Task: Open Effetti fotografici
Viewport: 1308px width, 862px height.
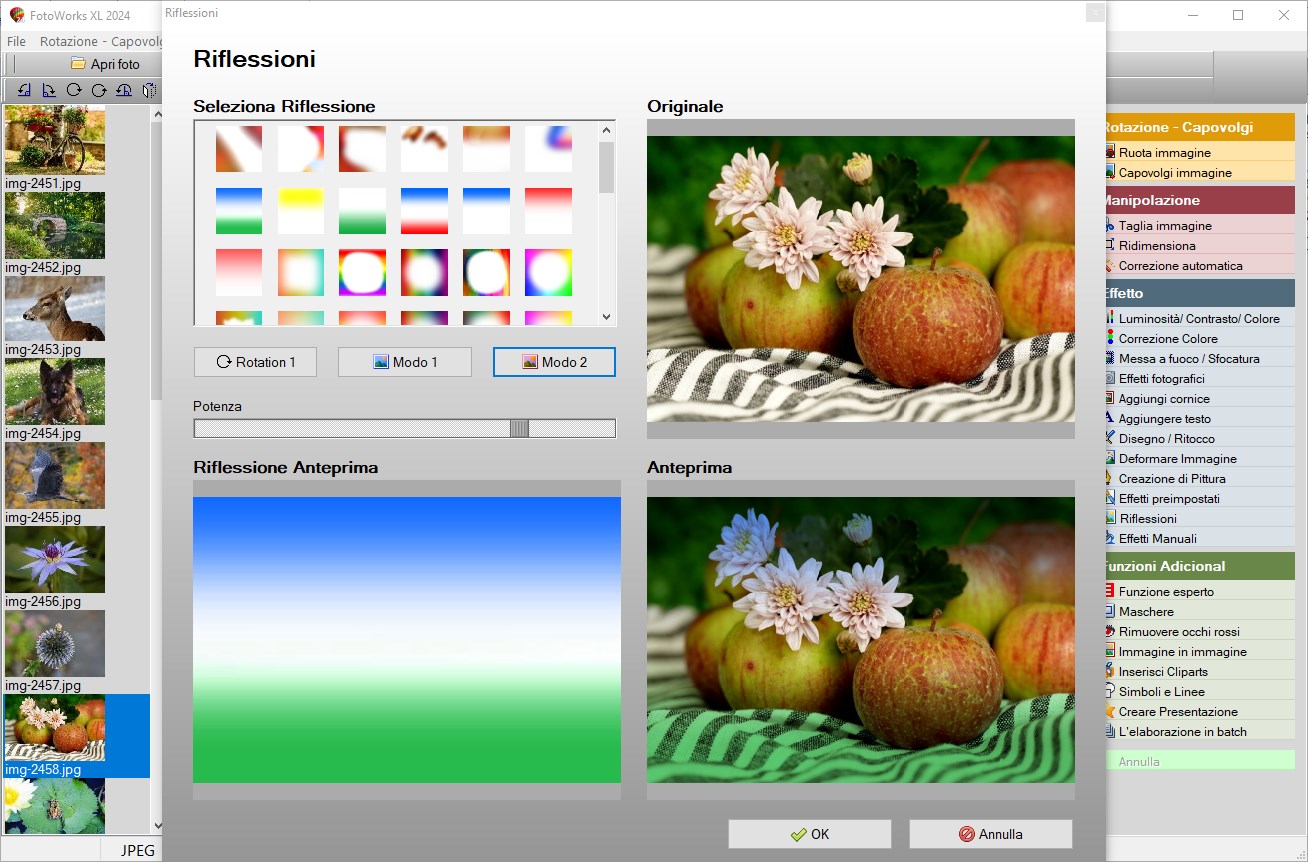Action: (1198, 378)
